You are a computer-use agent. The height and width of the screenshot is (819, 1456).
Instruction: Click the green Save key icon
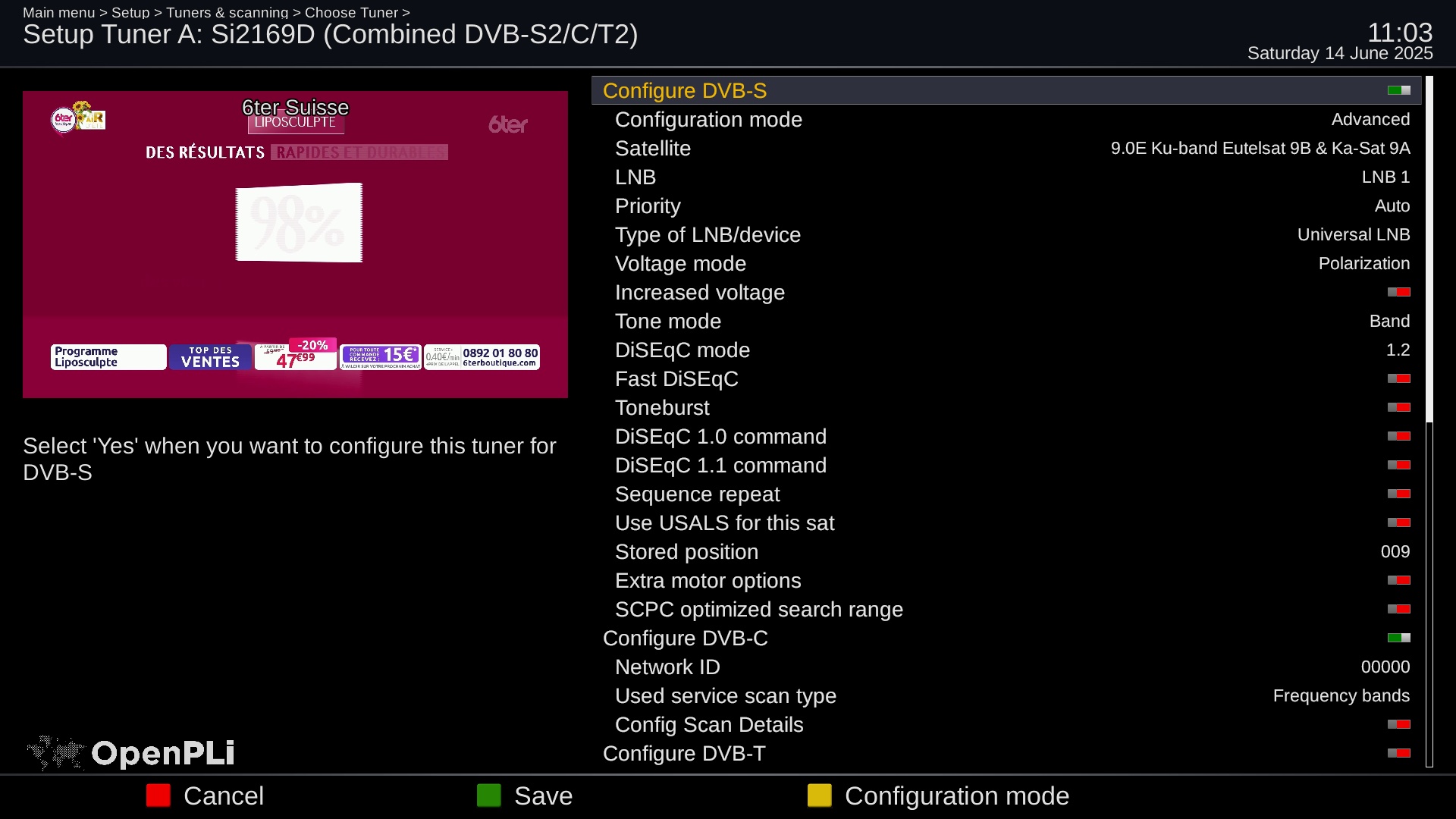[488, 795]
